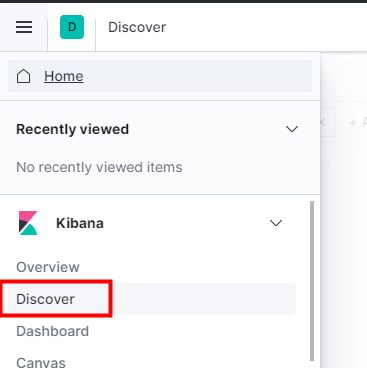Click the dimmed collapse arrow button behind panel
Screen dimensions: 367x368
(327, 122)
